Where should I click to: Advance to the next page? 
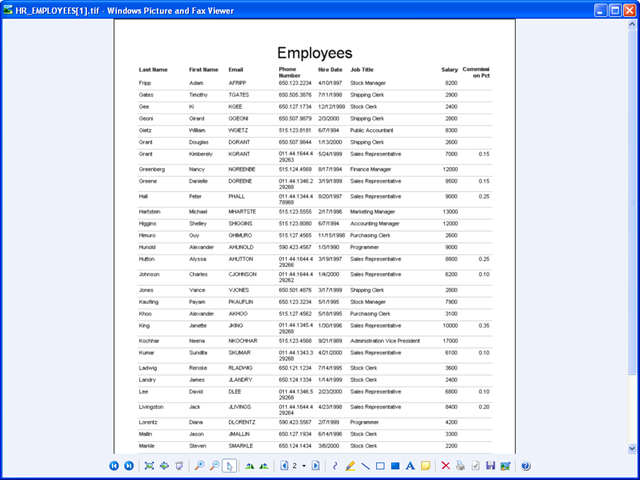tap(316, 466)
